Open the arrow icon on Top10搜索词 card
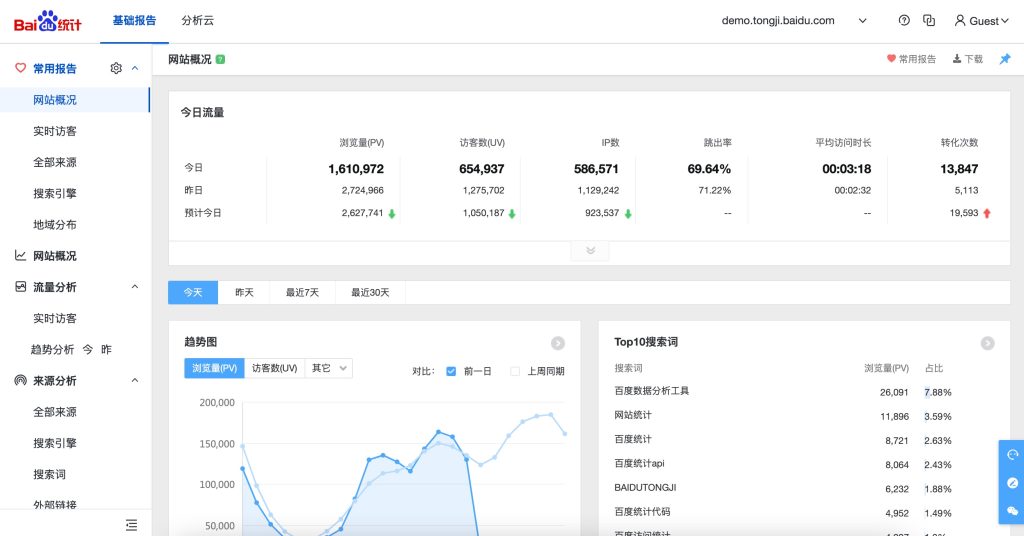 pos(987,343)
